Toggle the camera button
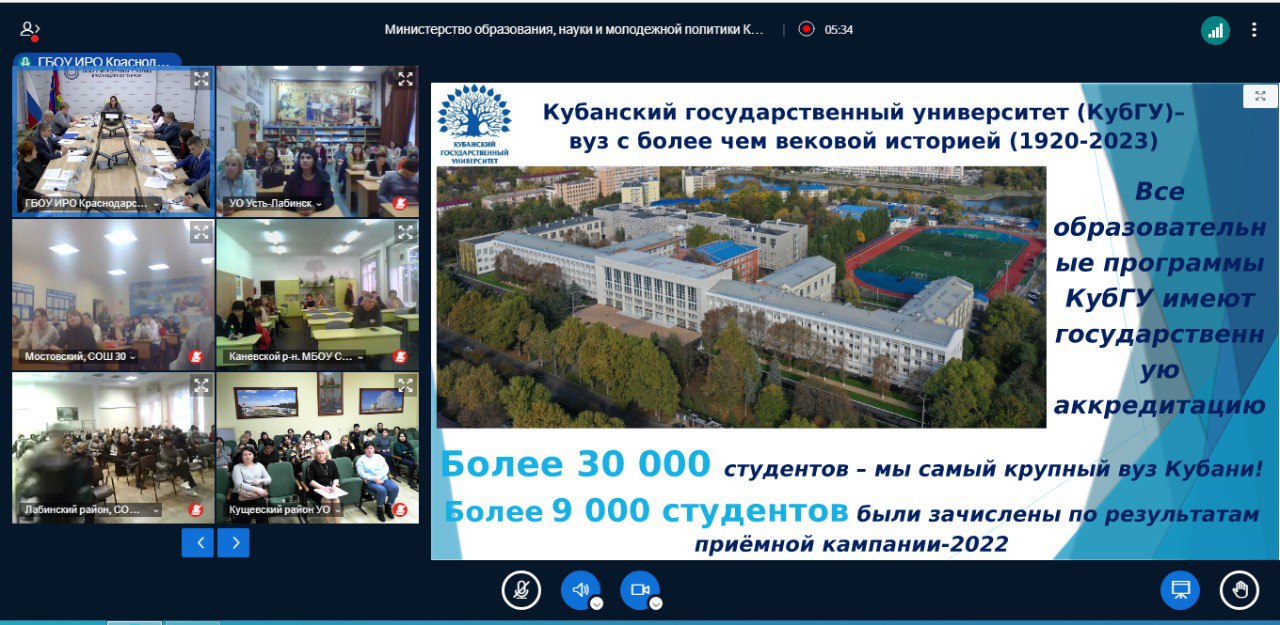The image size is (1280, 625). point(640,590)
